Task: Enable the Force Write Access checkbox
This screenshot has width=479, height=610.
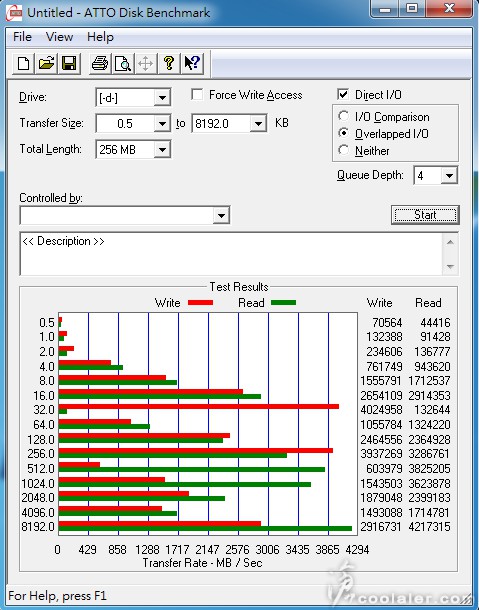Action: point(197,95)
